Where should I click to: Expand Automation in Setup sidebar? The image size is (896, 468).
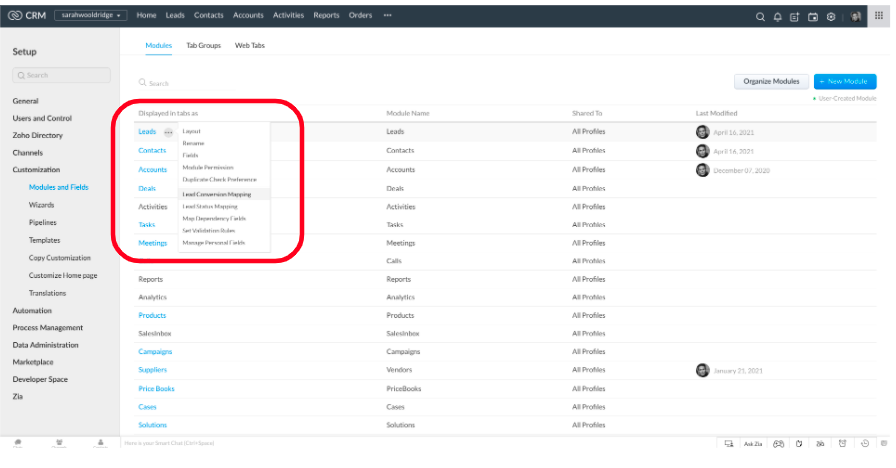point(32,311)
